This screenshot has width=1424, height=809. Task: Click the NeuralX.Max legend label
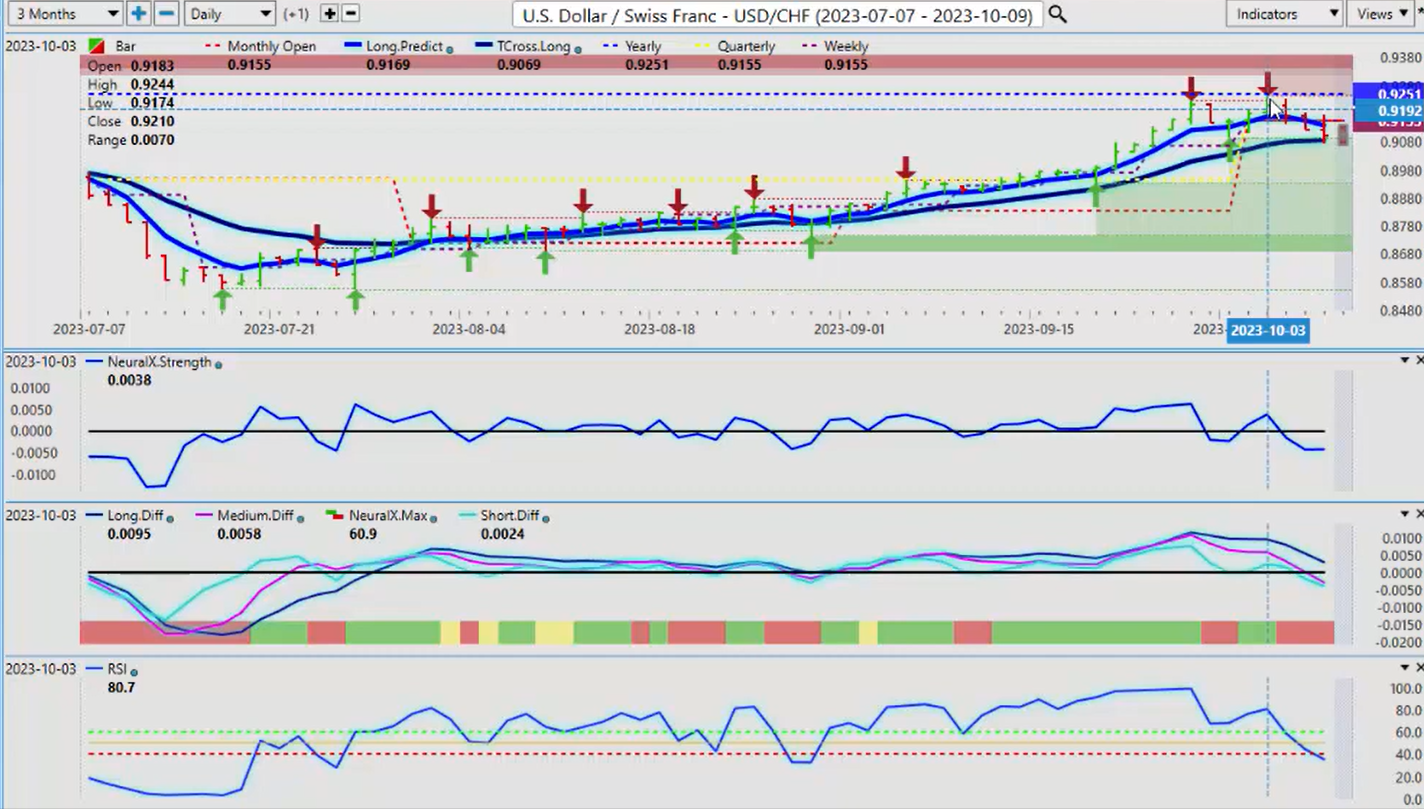tap(388, 516)
